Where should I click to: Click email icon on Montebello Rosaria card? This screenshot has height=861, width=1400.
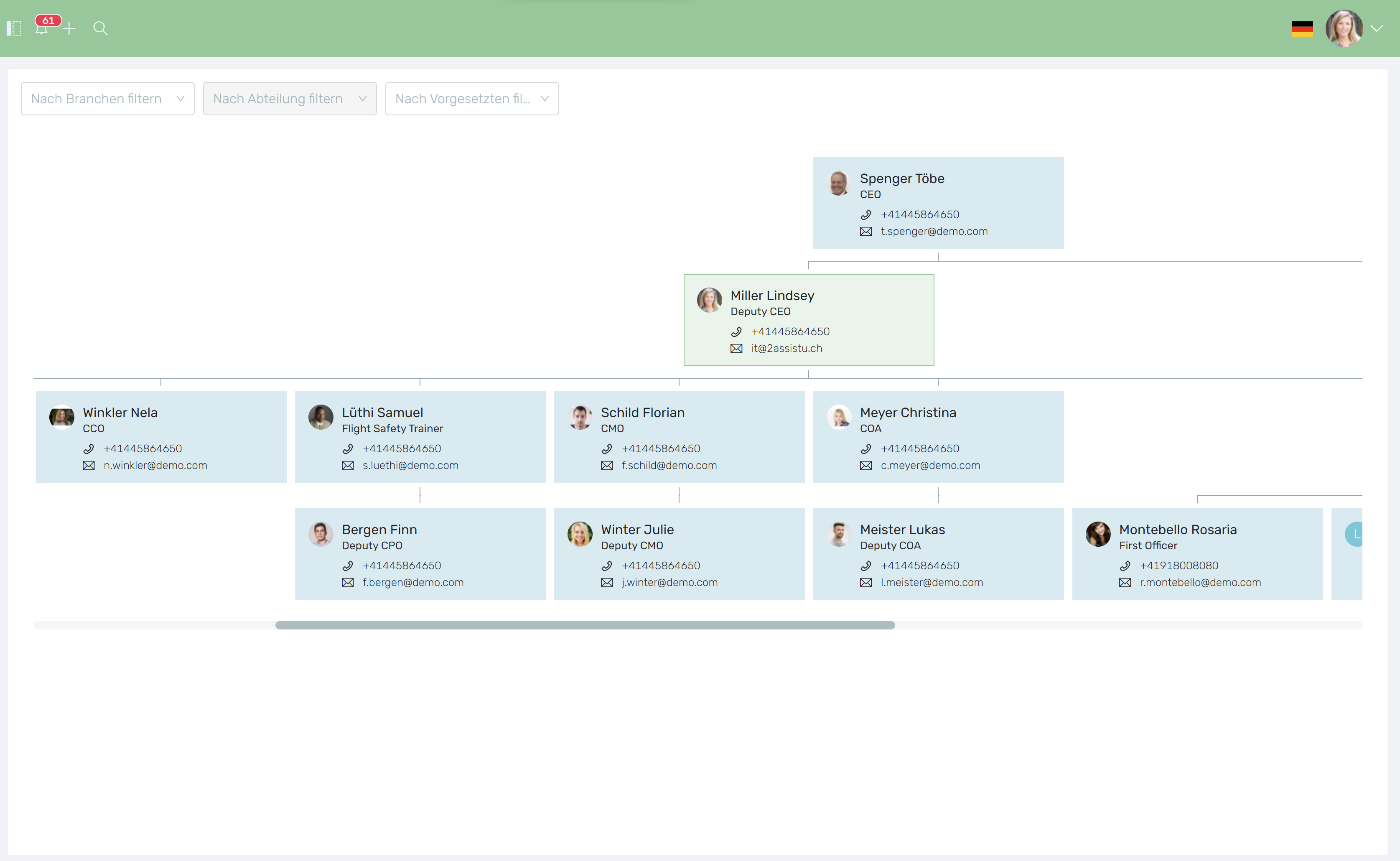[1125, 583]
